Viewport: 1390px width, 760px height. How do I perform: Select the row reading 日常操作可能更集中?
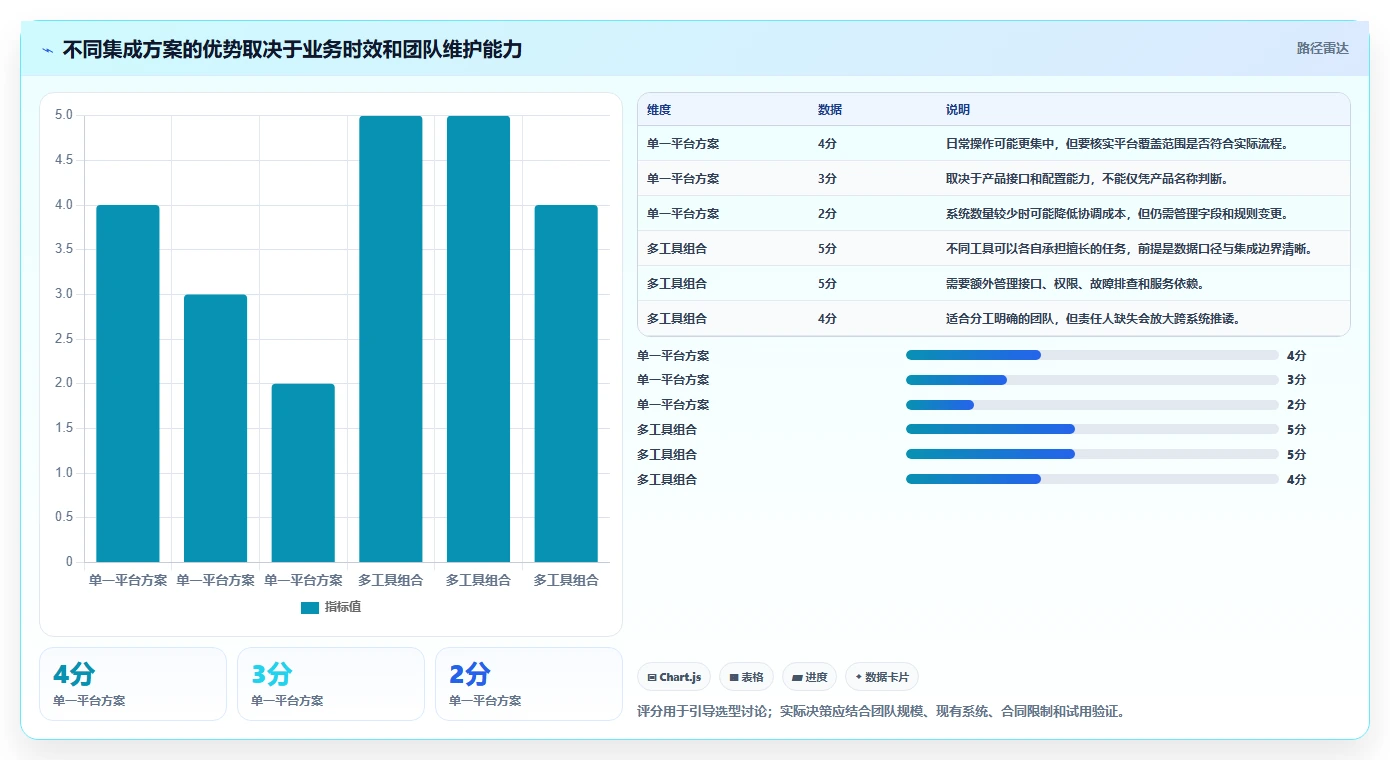993,144
